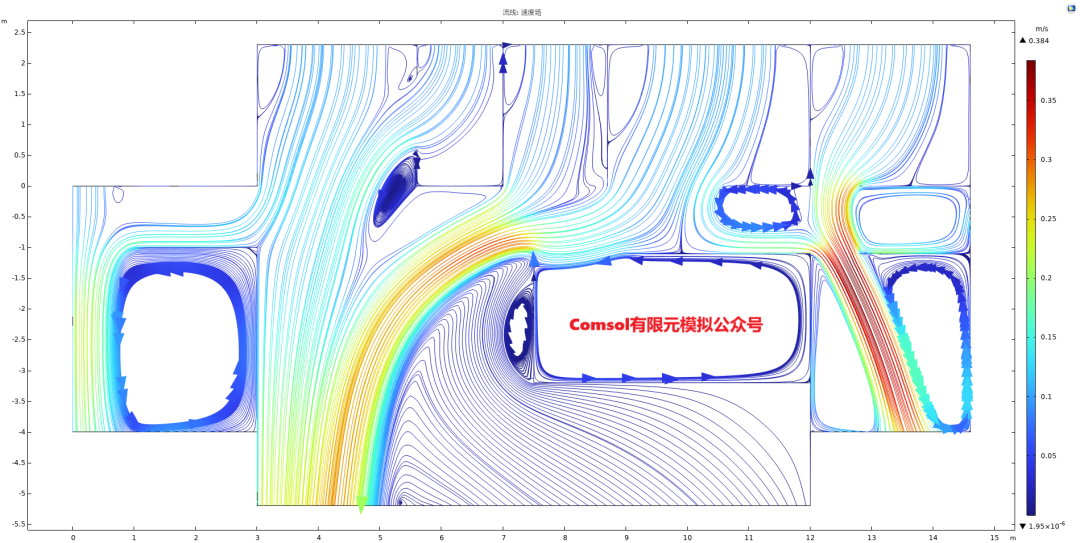Click the x-axis tick label 15
The width and height of the screenshot is (1080, 543).
pos(994,538)
